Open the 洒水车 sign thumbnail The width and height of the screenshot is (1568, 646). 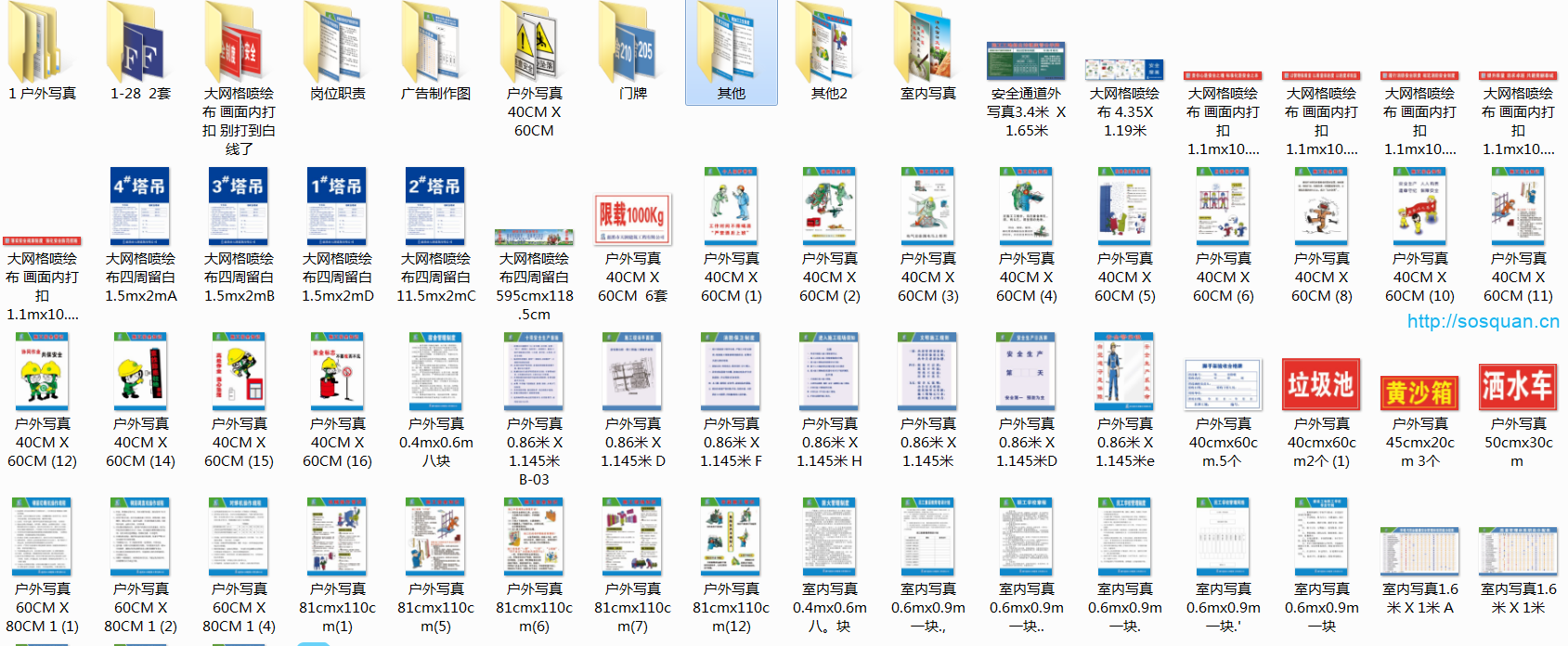click(x=1518, y=385)
